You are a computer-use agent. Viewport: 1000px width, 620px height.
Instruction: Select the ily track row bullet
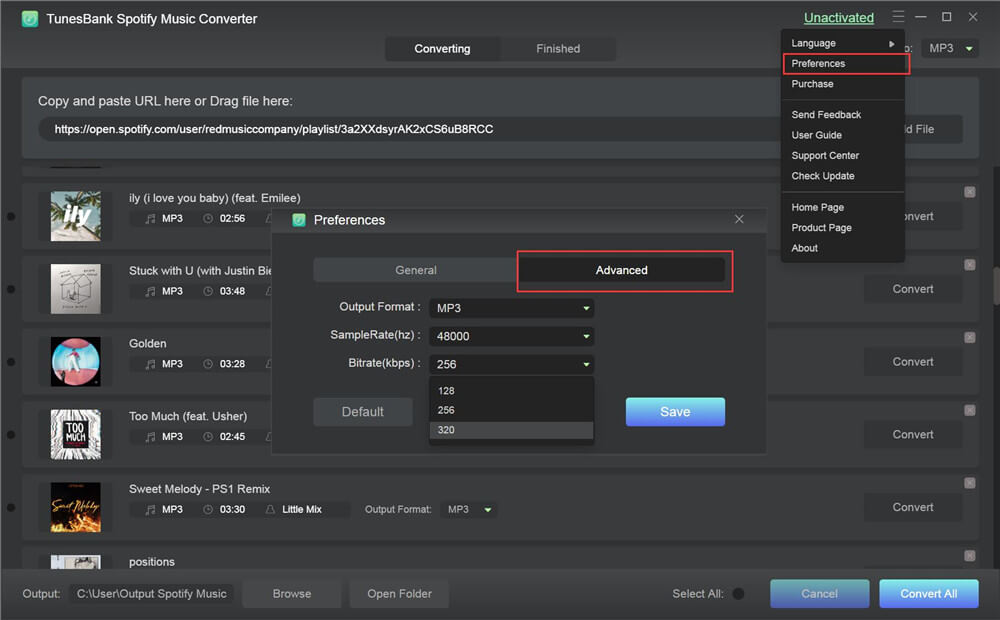(x=11, y=217)
